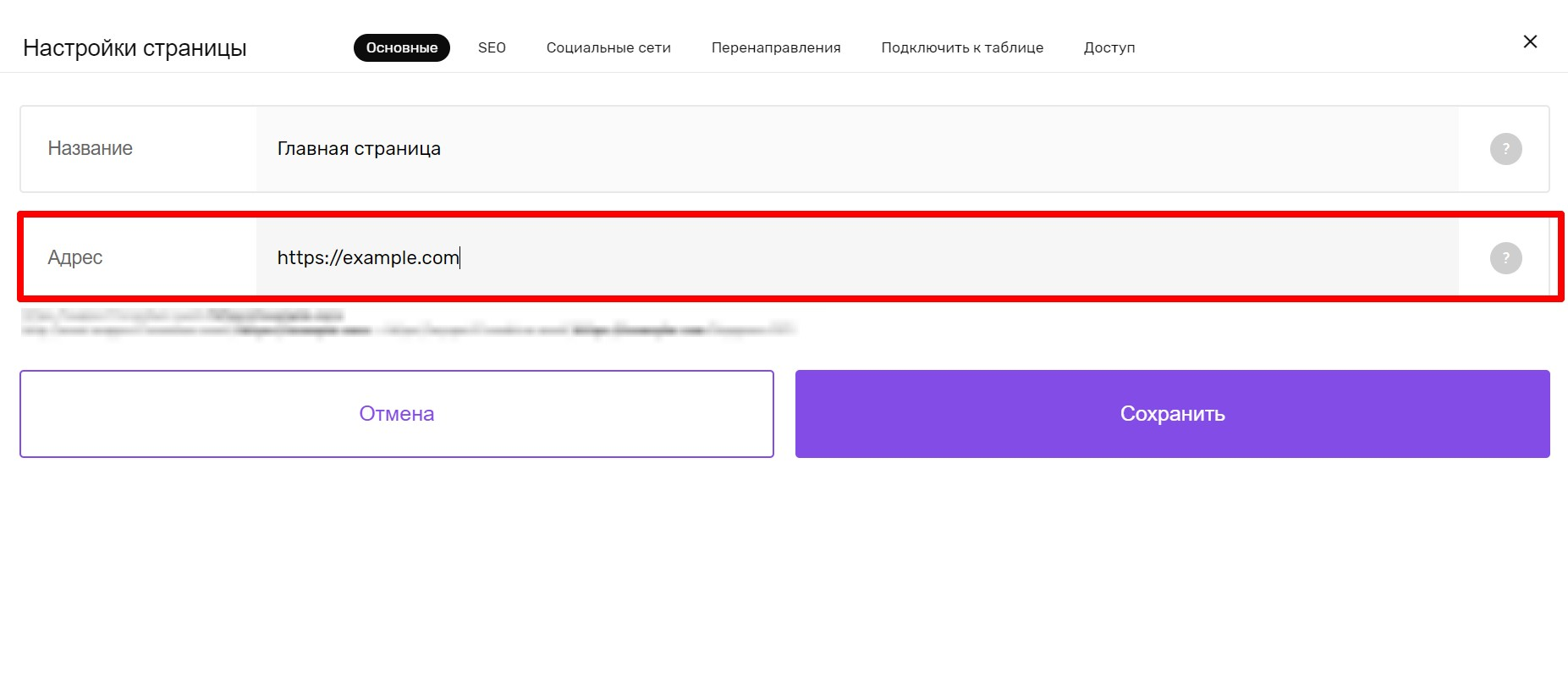
Task: Go to the Перенаправления tab
Action: tap(776, 47)
